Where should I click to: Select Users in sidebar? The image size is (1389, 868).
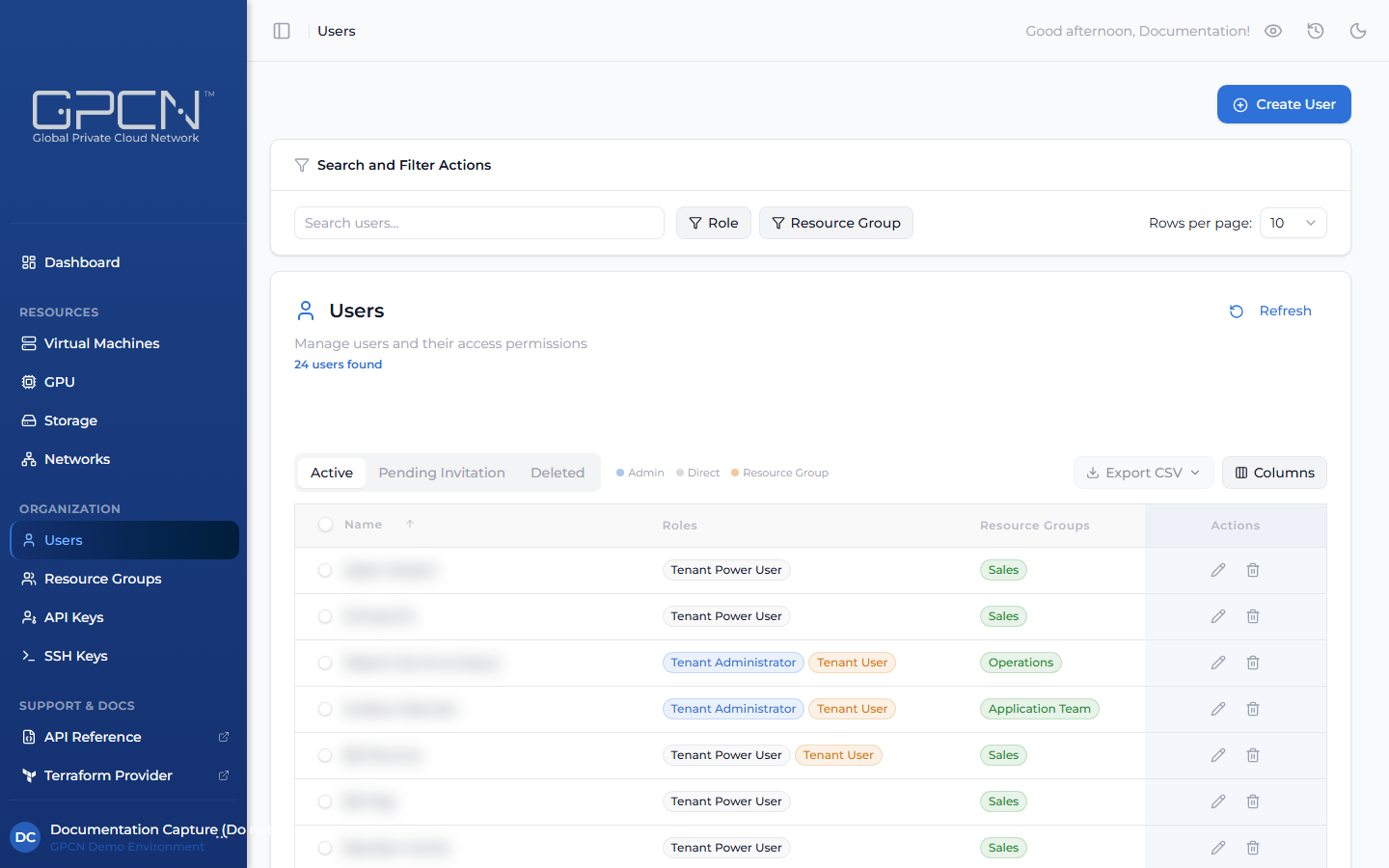pos(124,540)
